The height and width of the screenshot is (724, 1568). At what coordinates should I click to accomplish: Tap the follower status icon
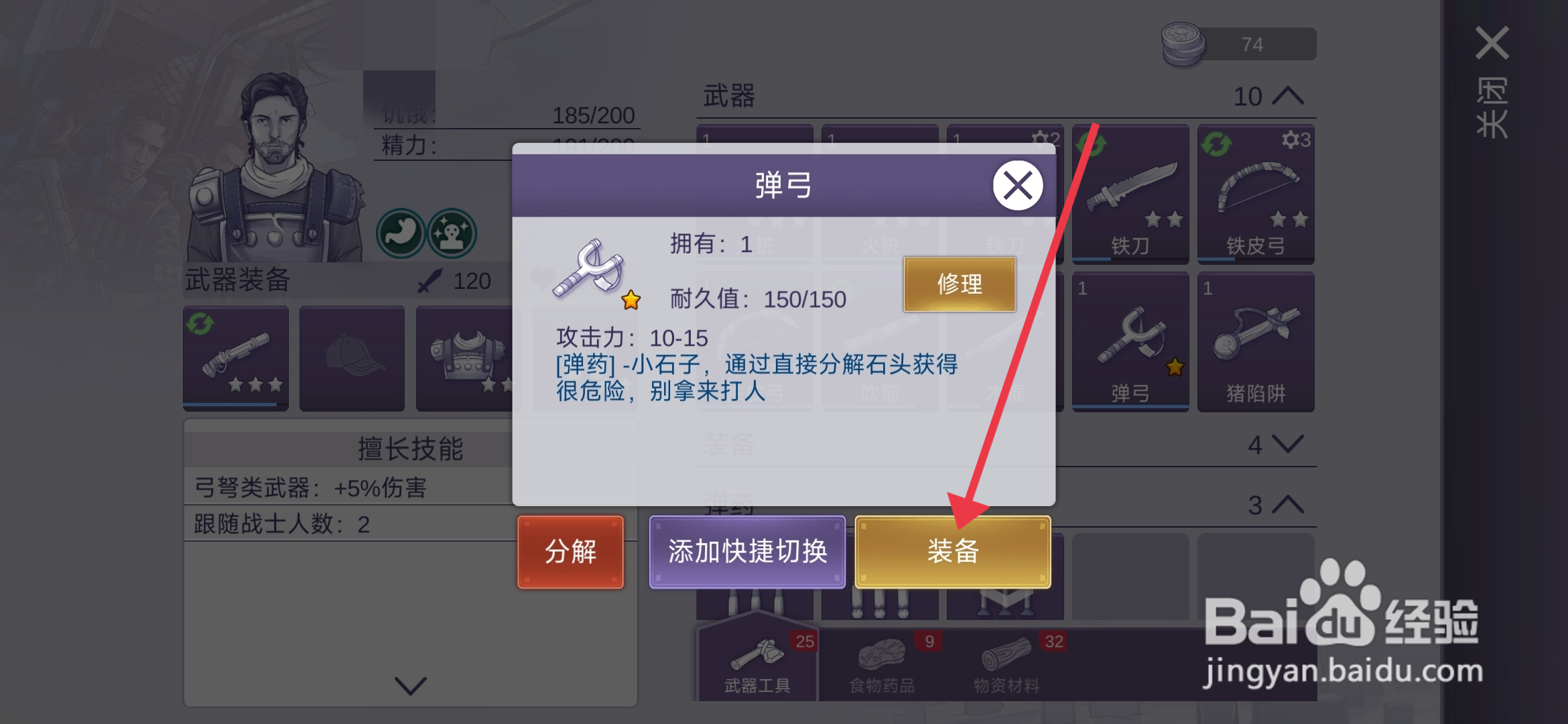click(452, 233)
